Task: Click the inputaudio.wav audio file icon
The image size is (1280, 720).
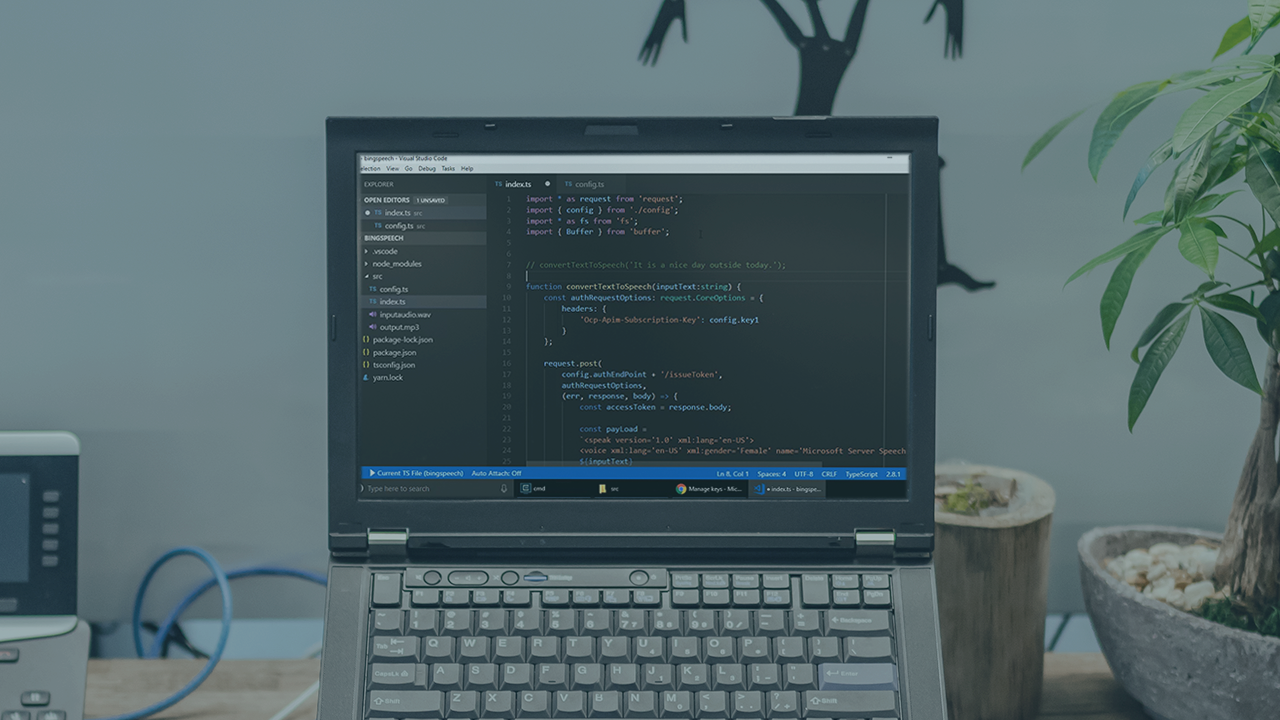Action: [x=372, y=315]
